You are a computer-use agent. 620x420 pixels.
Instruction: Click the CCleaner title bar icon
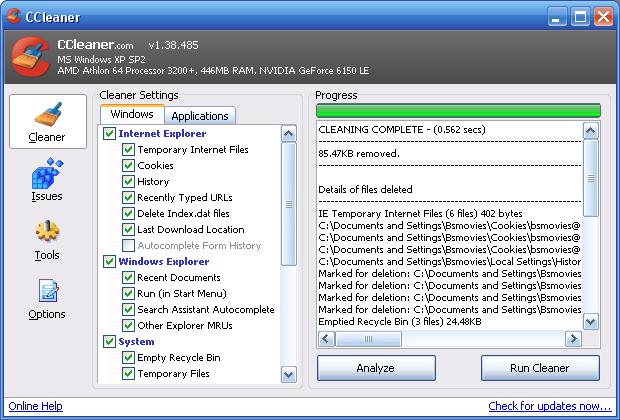point(14,16)
